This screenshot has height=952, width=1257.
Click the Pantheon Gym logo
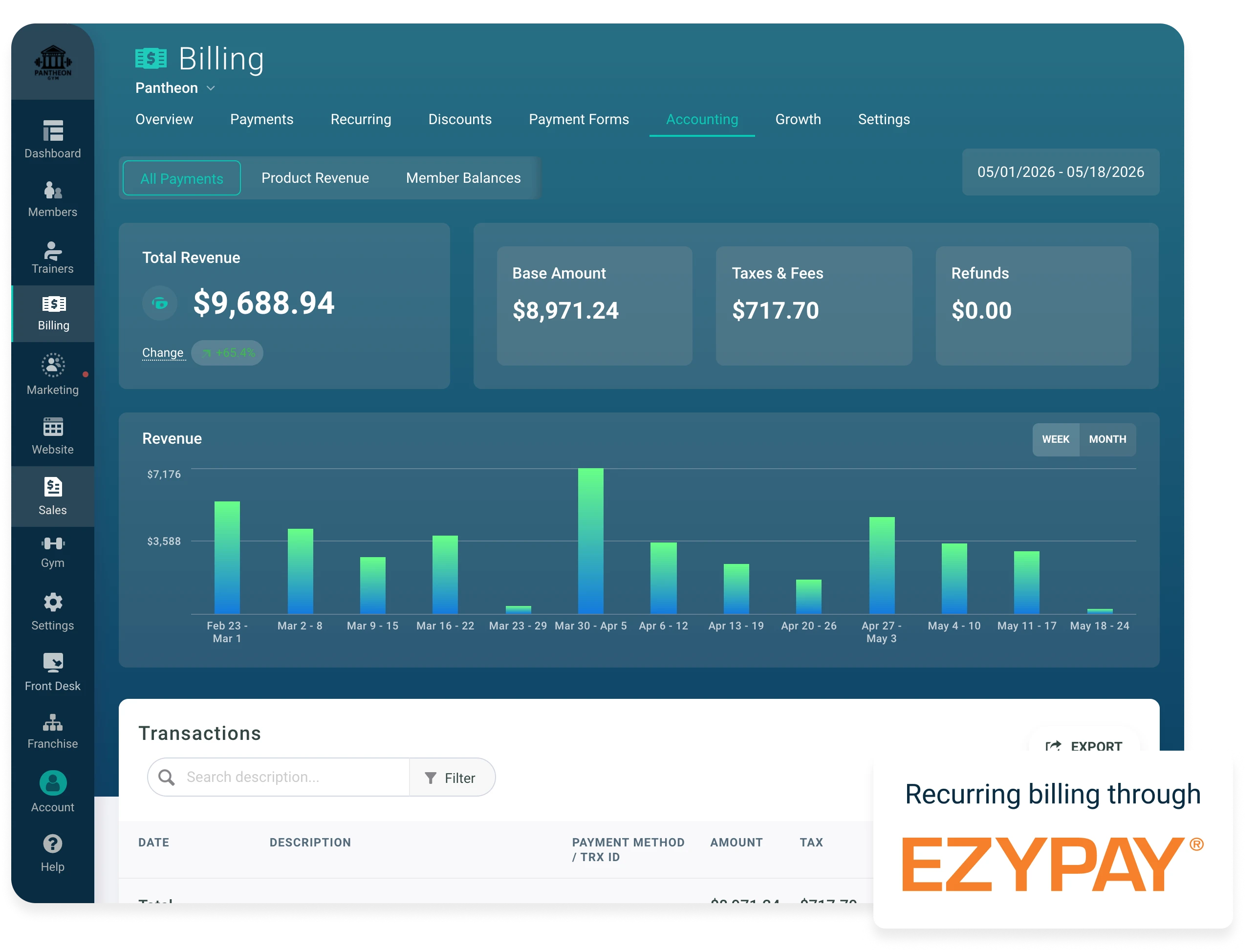click(x=53, y=63)
